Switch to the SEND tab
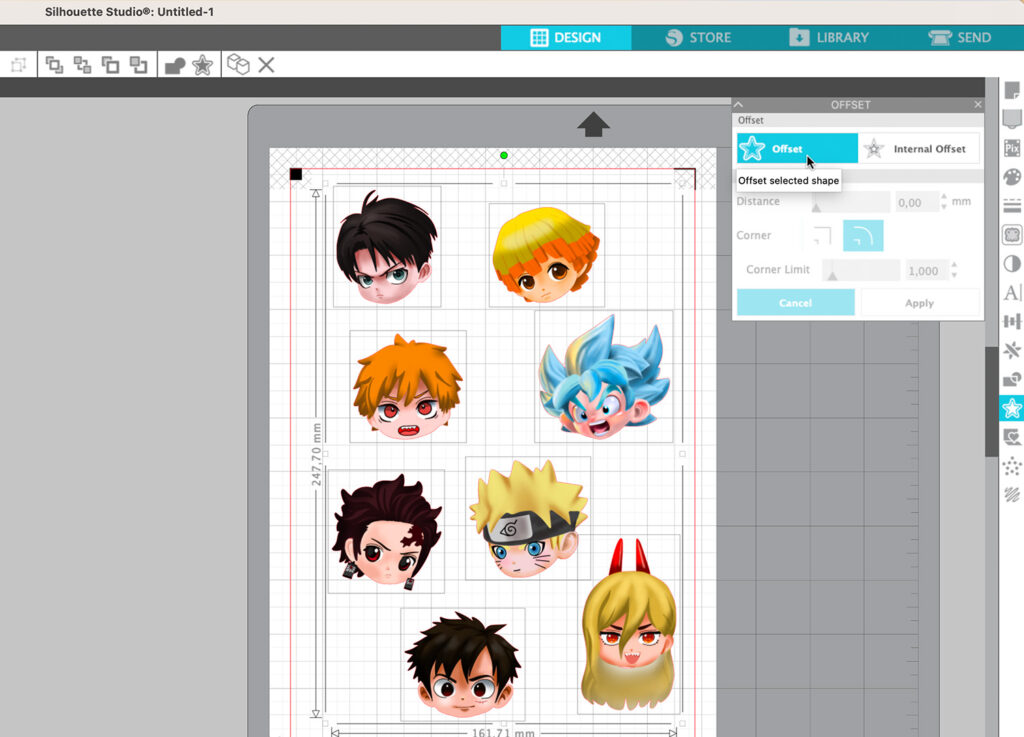Screen dimensions: 1024x737 point(960,38)
